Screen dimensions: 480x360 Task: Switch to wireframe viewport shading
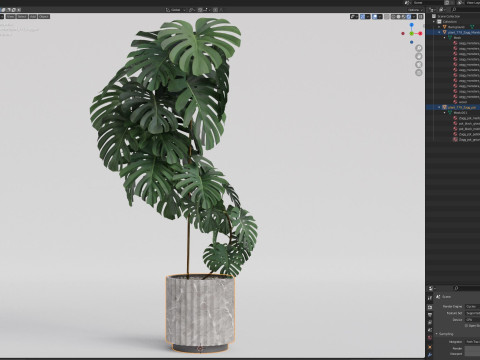point(393,17)
